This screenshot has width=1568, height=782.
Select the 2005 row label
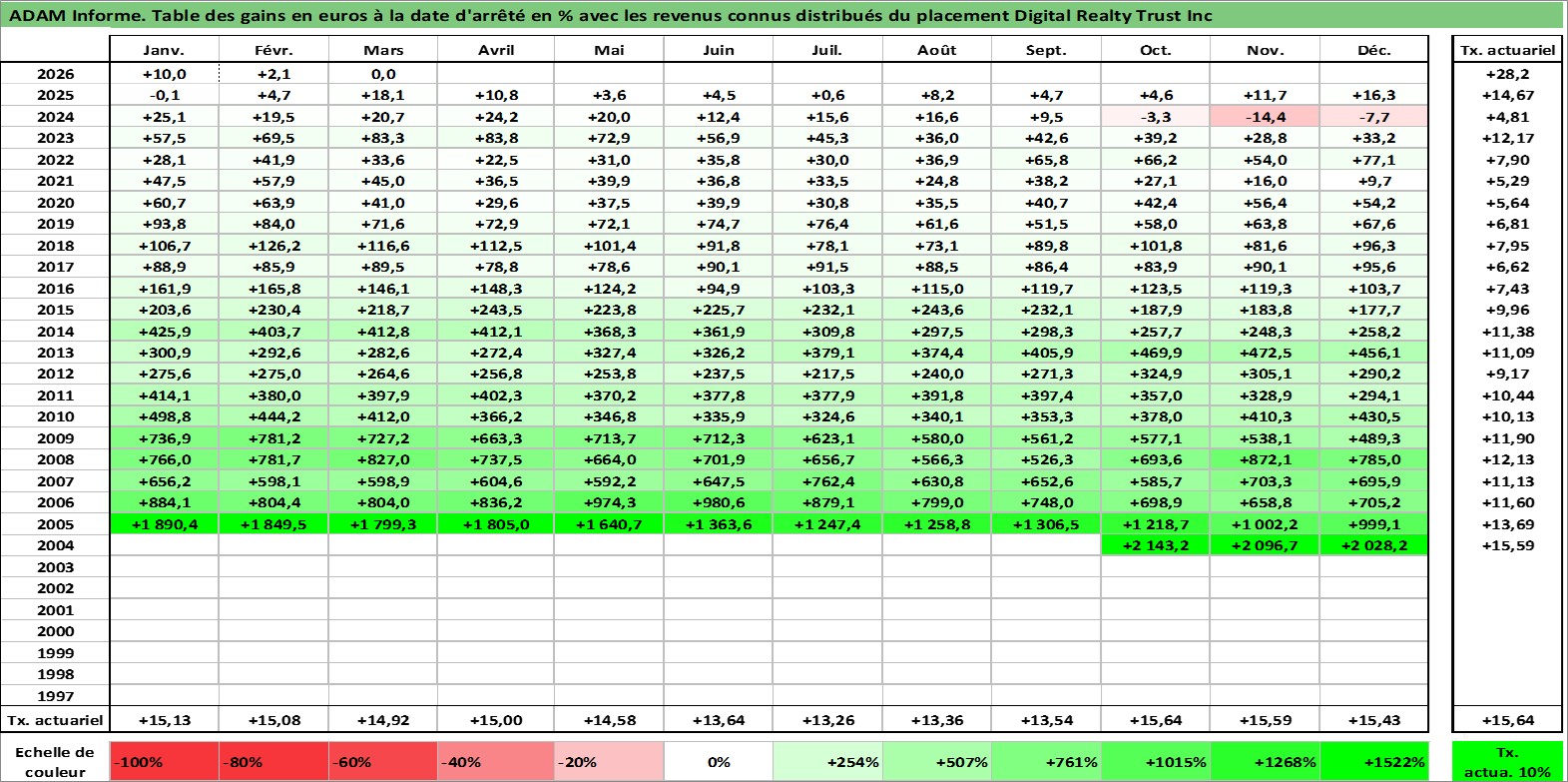click(x=55, y=524)
